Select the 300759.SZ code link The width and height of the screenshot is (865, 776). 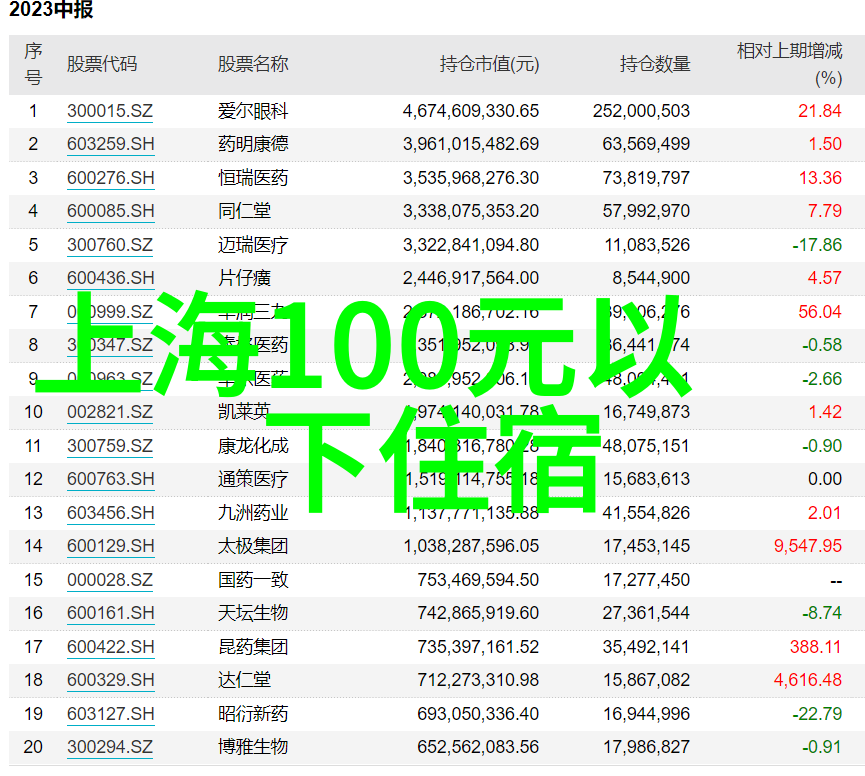(110, 446)
